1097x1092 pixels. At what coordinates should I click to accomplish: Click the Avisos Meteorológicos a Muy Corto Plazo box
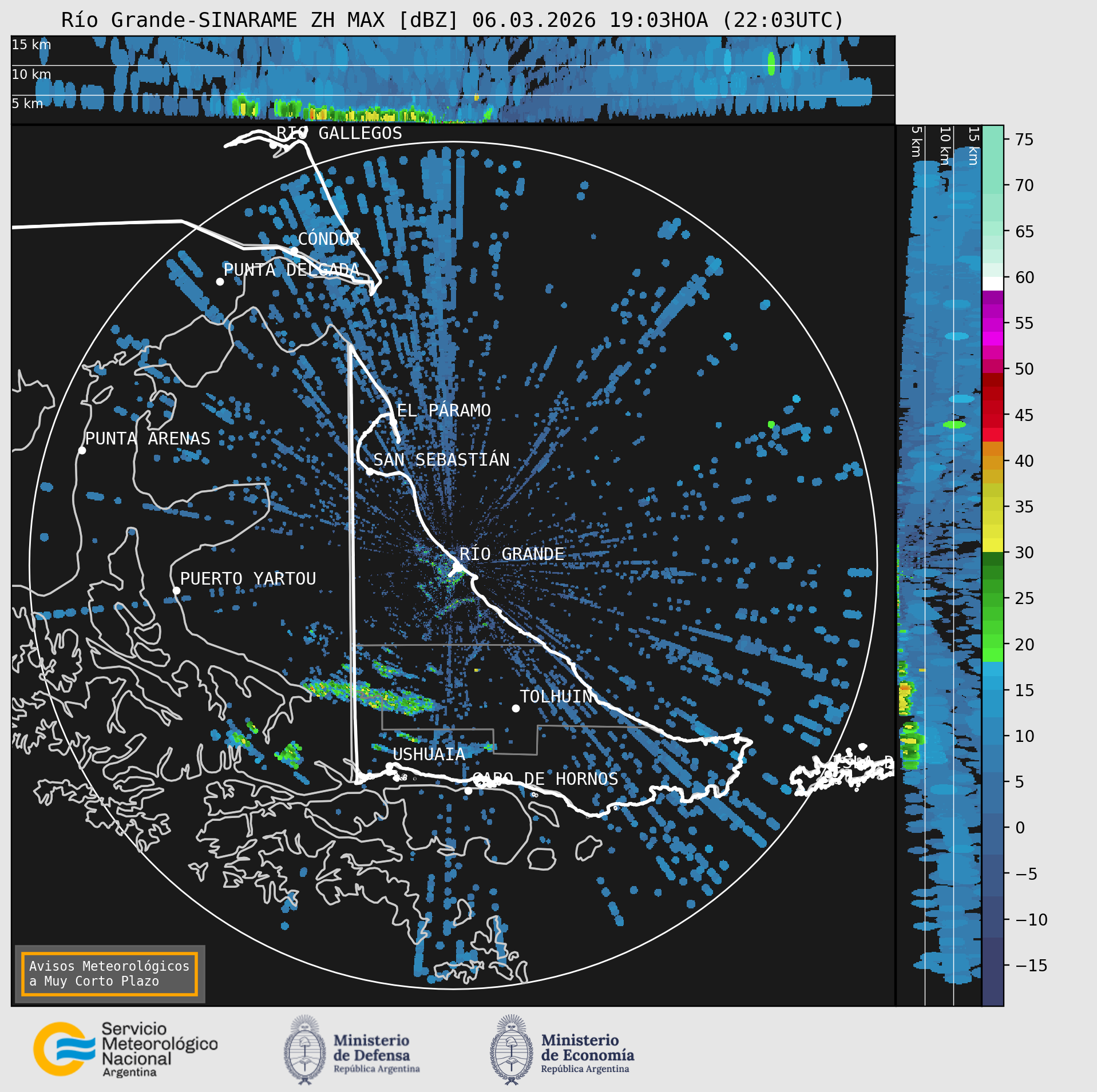point(109,974)
